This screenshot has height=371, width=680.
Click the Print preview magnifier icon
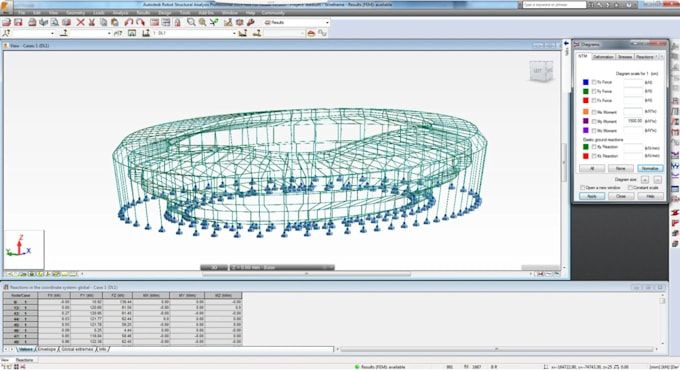point(55,22)
